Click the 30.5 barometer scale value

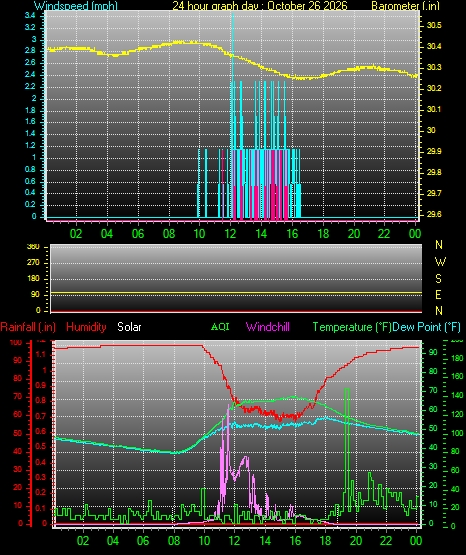click(x=434, y=25)
